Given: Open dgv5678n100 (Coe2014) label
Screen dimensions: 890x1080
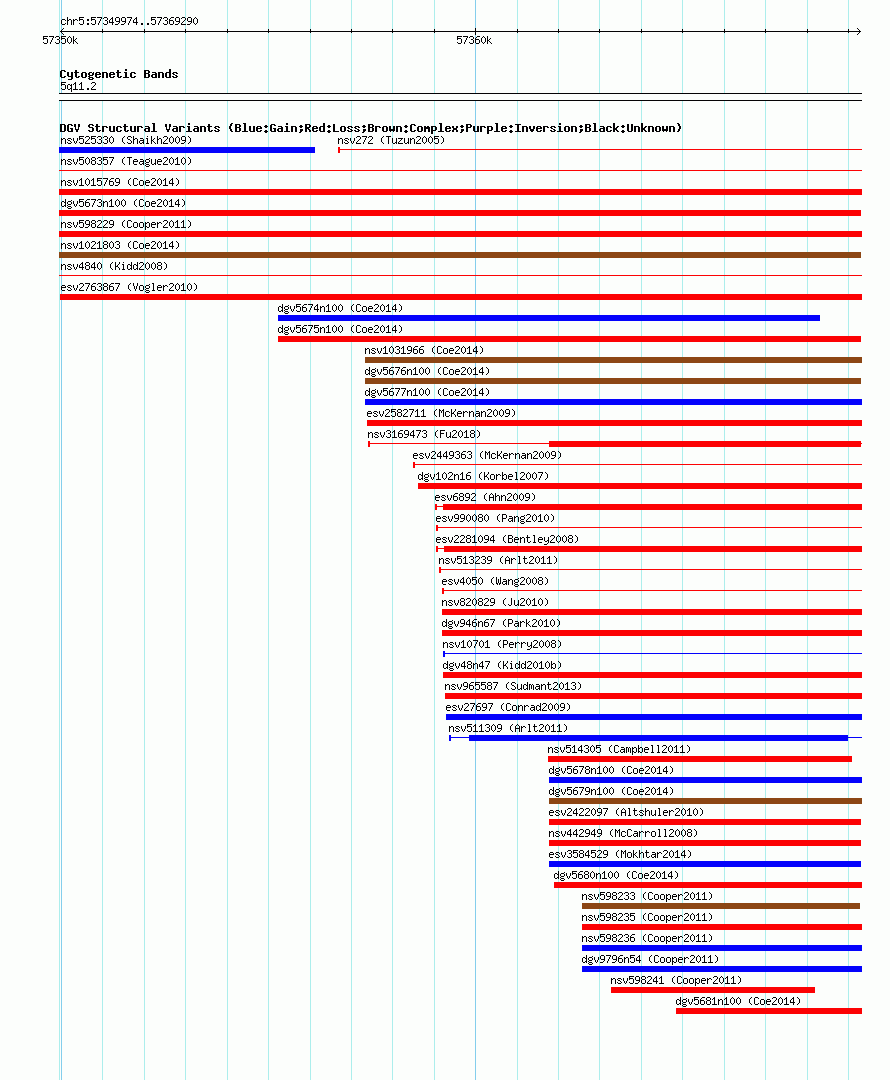Looking at the screenshot, I should pos(611,771).
